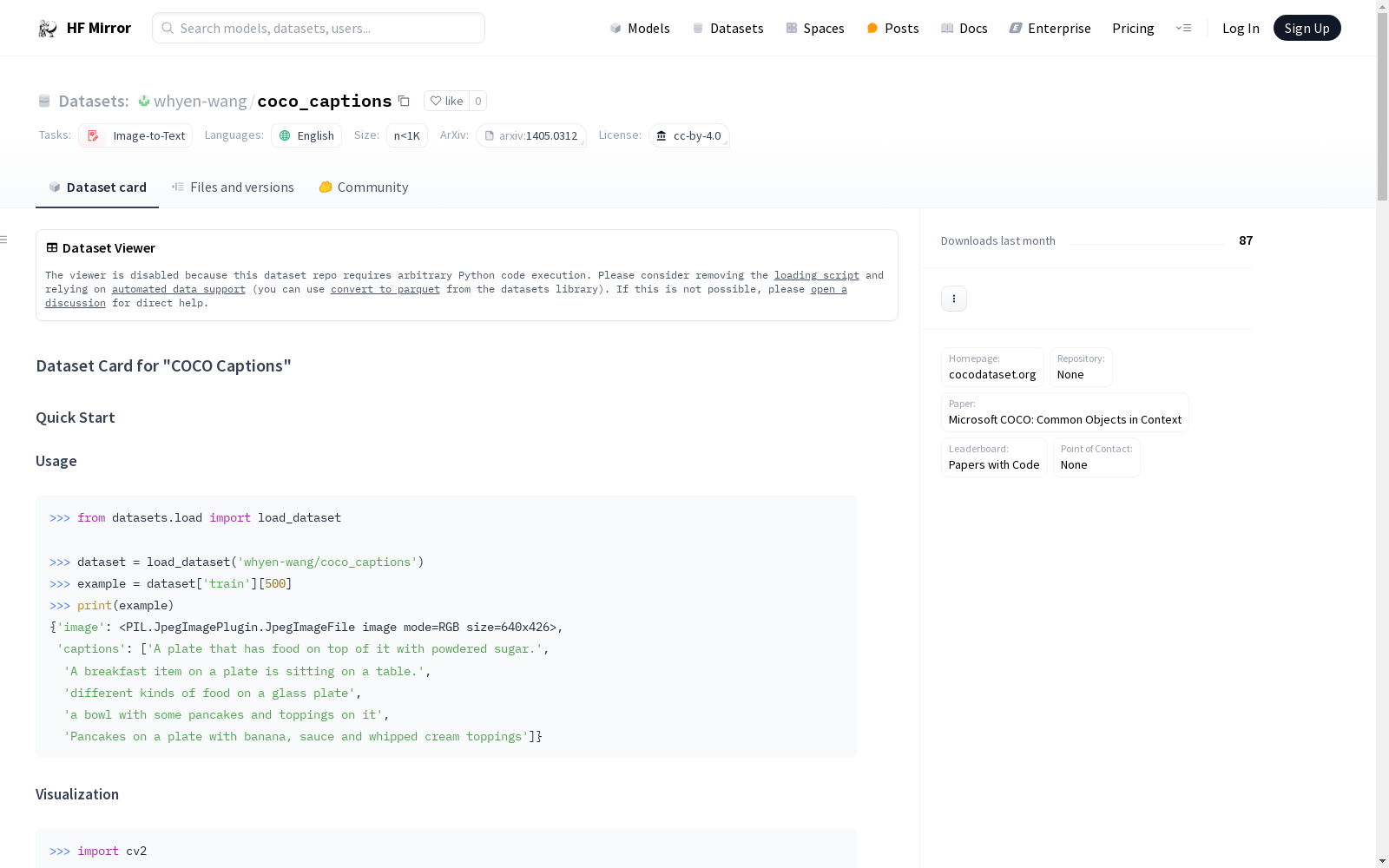Switch to Files and versions tab
The width and height of the screenshot is (1389, 868).
[x=233, y=187]
